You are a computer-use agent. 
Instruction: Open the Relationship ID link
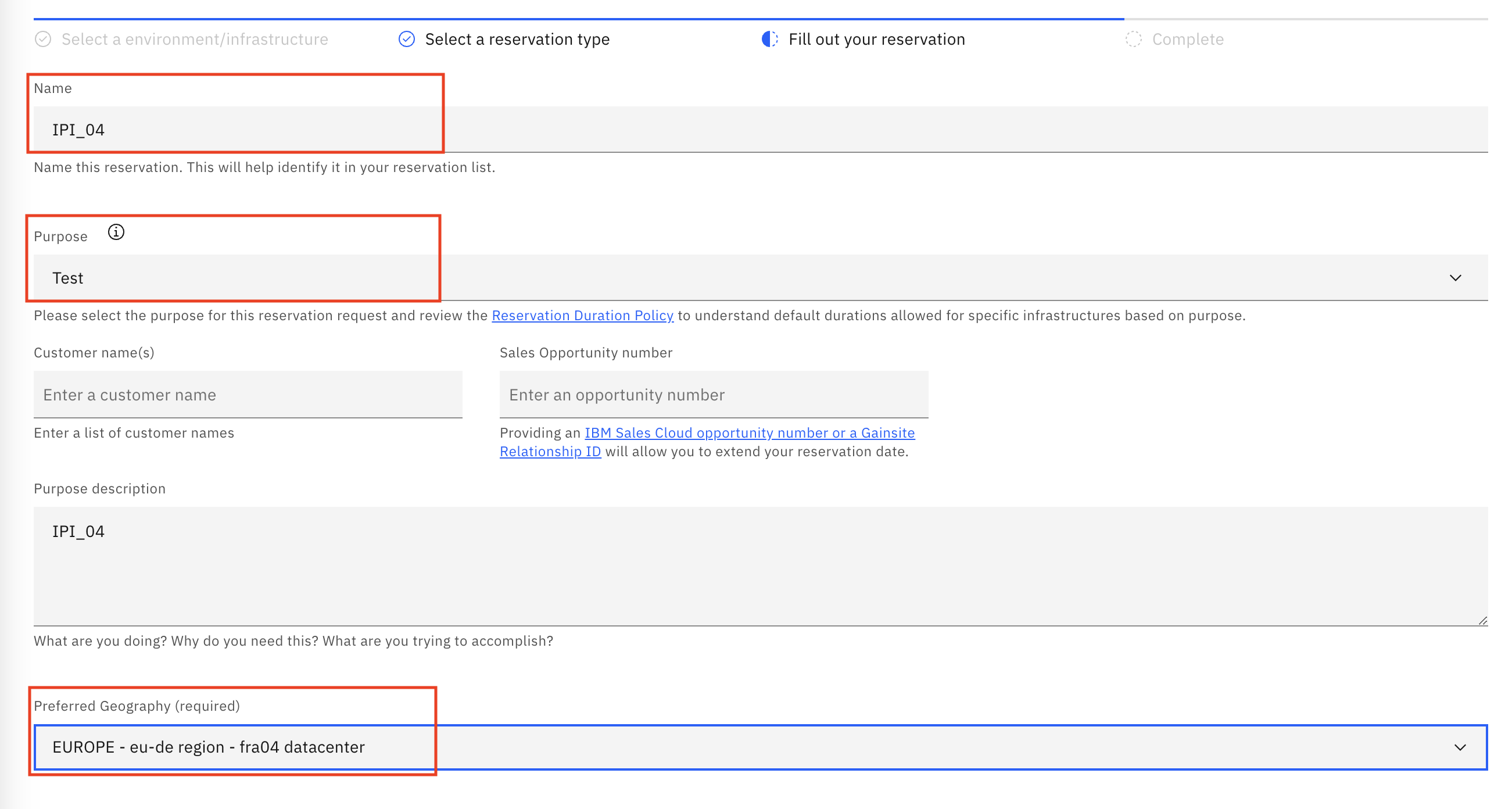550,452
